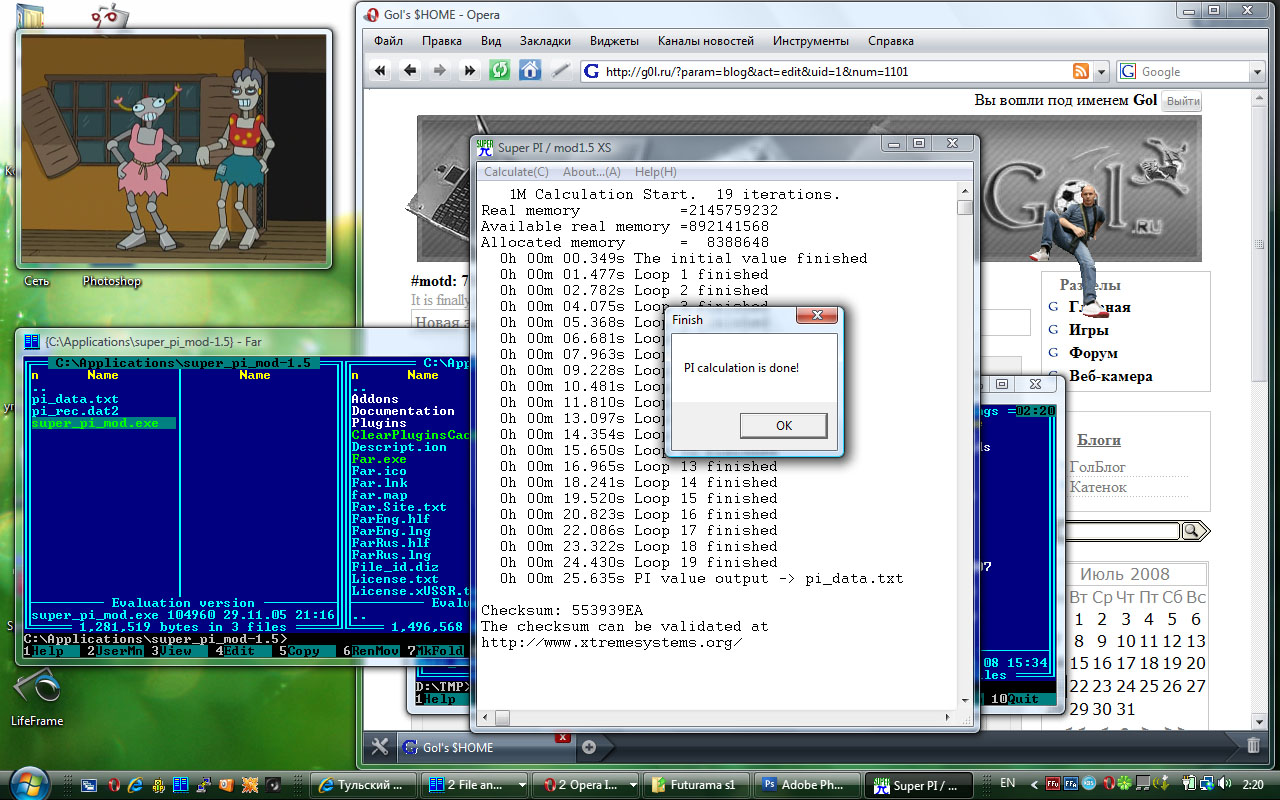The image size is (1280, 800).
Task: Open Calculate(C) menu in Super PI
Action: coord(516,172)
